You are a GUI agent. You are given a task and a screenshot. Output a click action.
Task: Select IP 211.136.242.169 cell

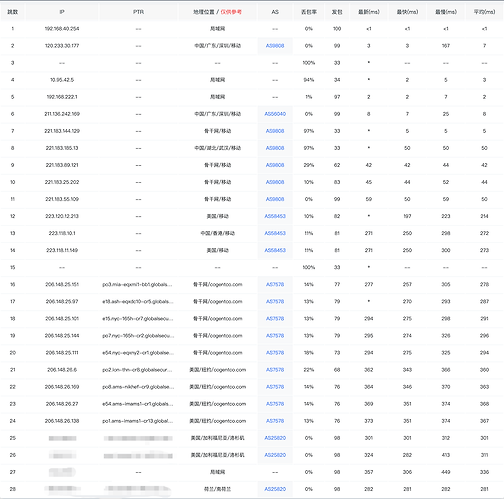point(62,114)
